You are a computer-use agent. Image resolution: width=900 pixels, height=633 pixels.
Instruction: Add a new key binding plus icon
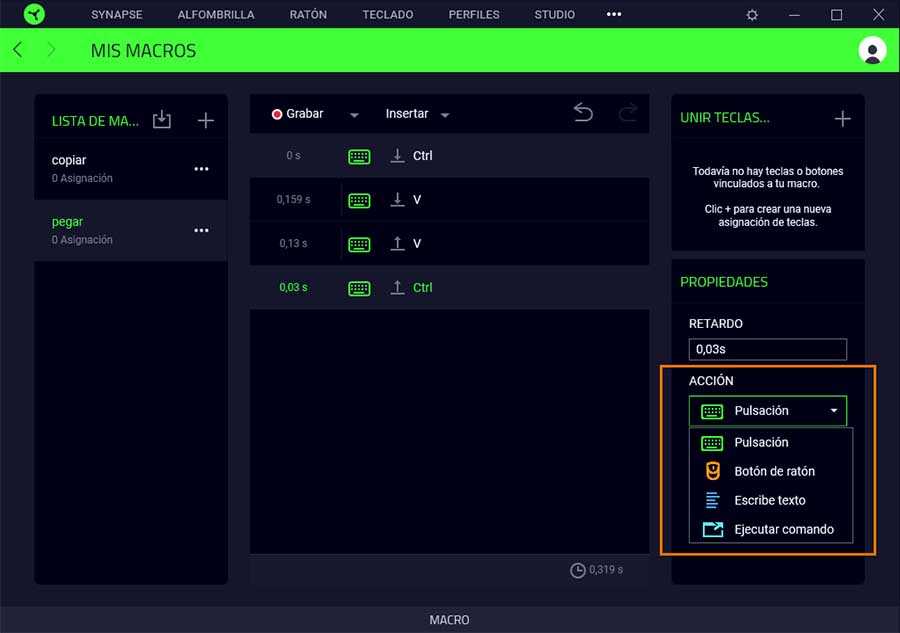coord(842,118)
